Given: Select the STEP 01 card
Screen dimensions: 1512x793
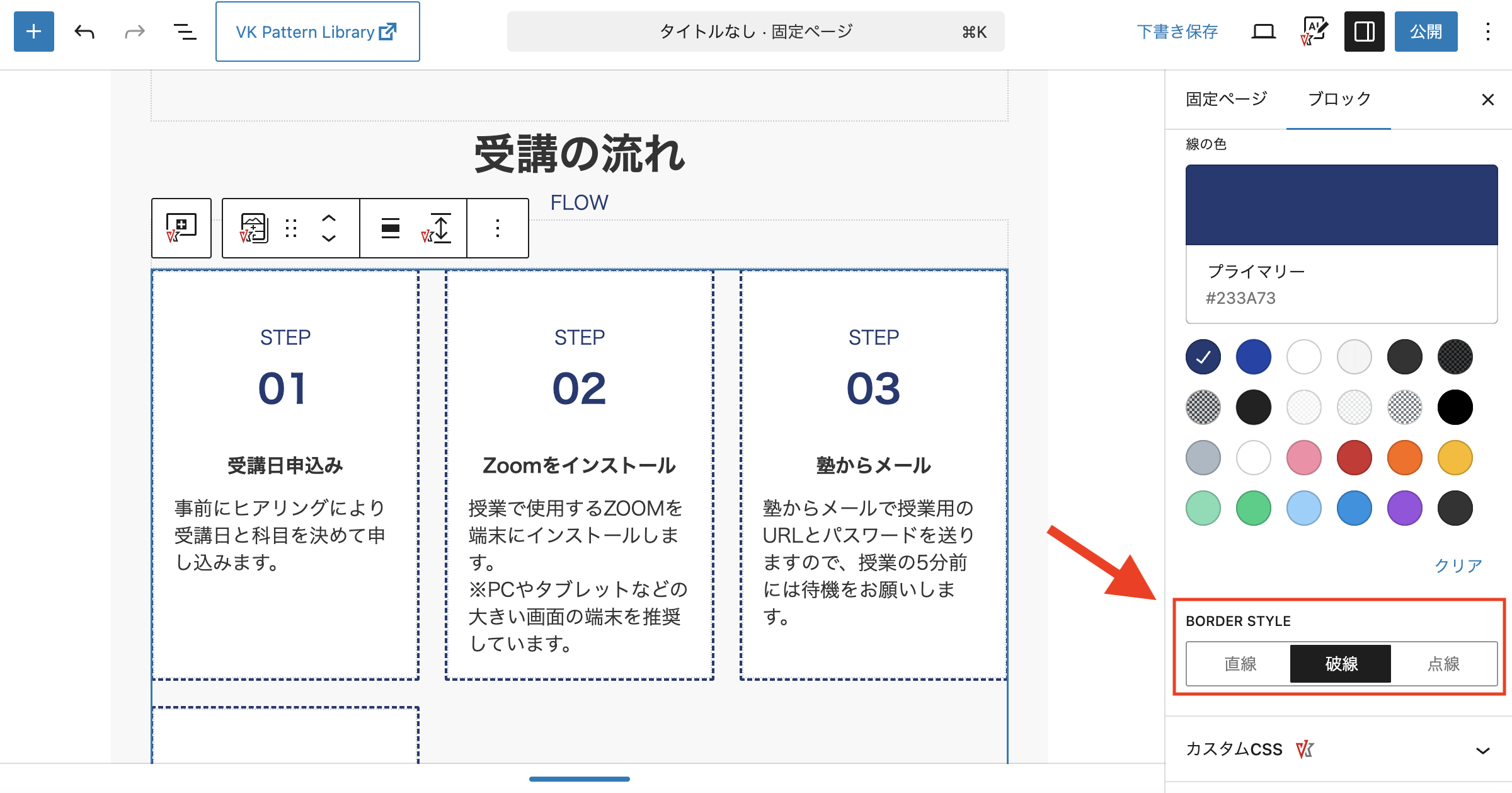Looking at the screenshot, I should click(x=285, y=475).
